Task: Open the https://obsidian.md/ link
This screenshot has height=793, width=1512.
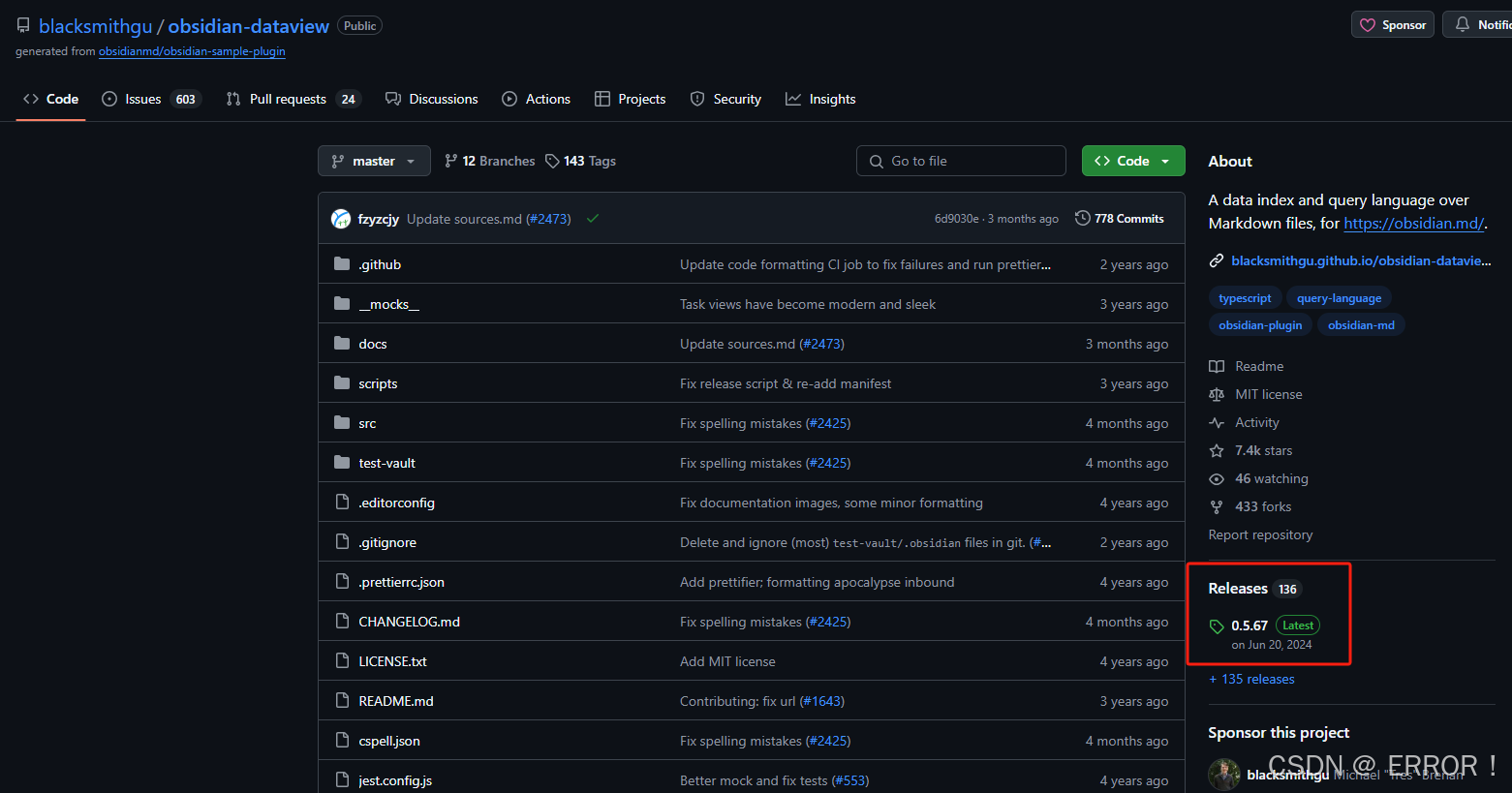Action: tap(1413, 223)
